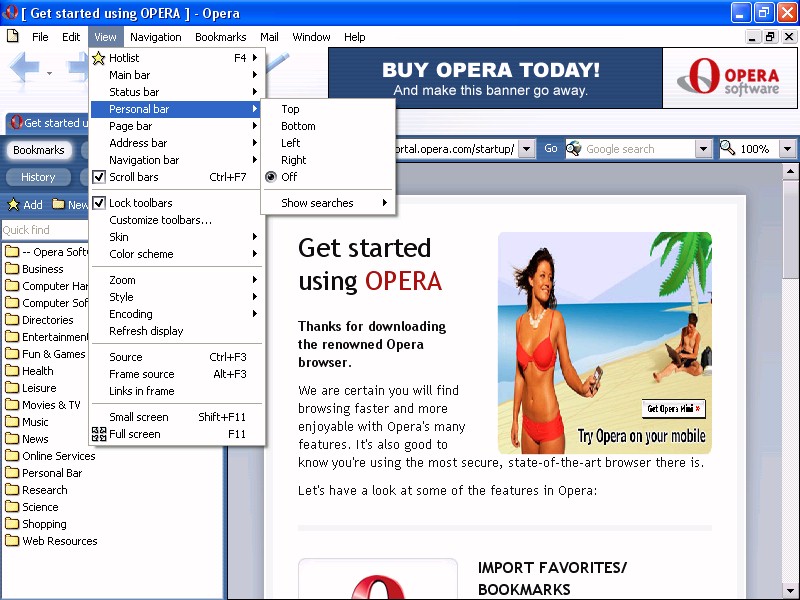This screenshot has width=800, height=600.
Task: Click the Get started page tab
Action: point(49,123)
